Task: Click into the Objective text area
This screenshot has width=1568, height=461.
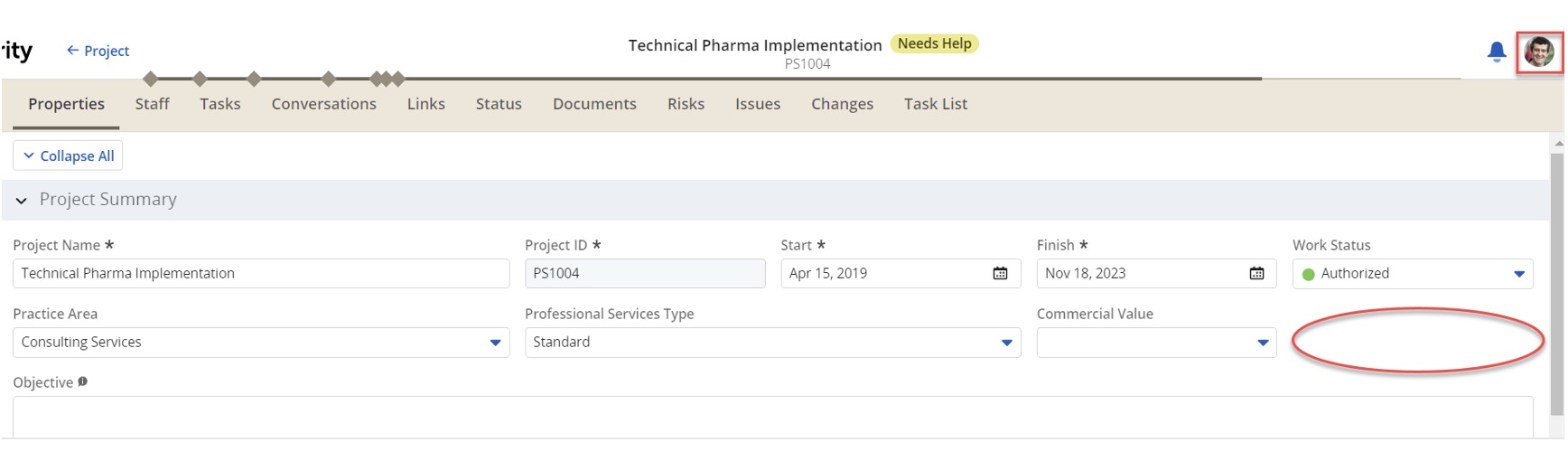Action: pos(773,417)
